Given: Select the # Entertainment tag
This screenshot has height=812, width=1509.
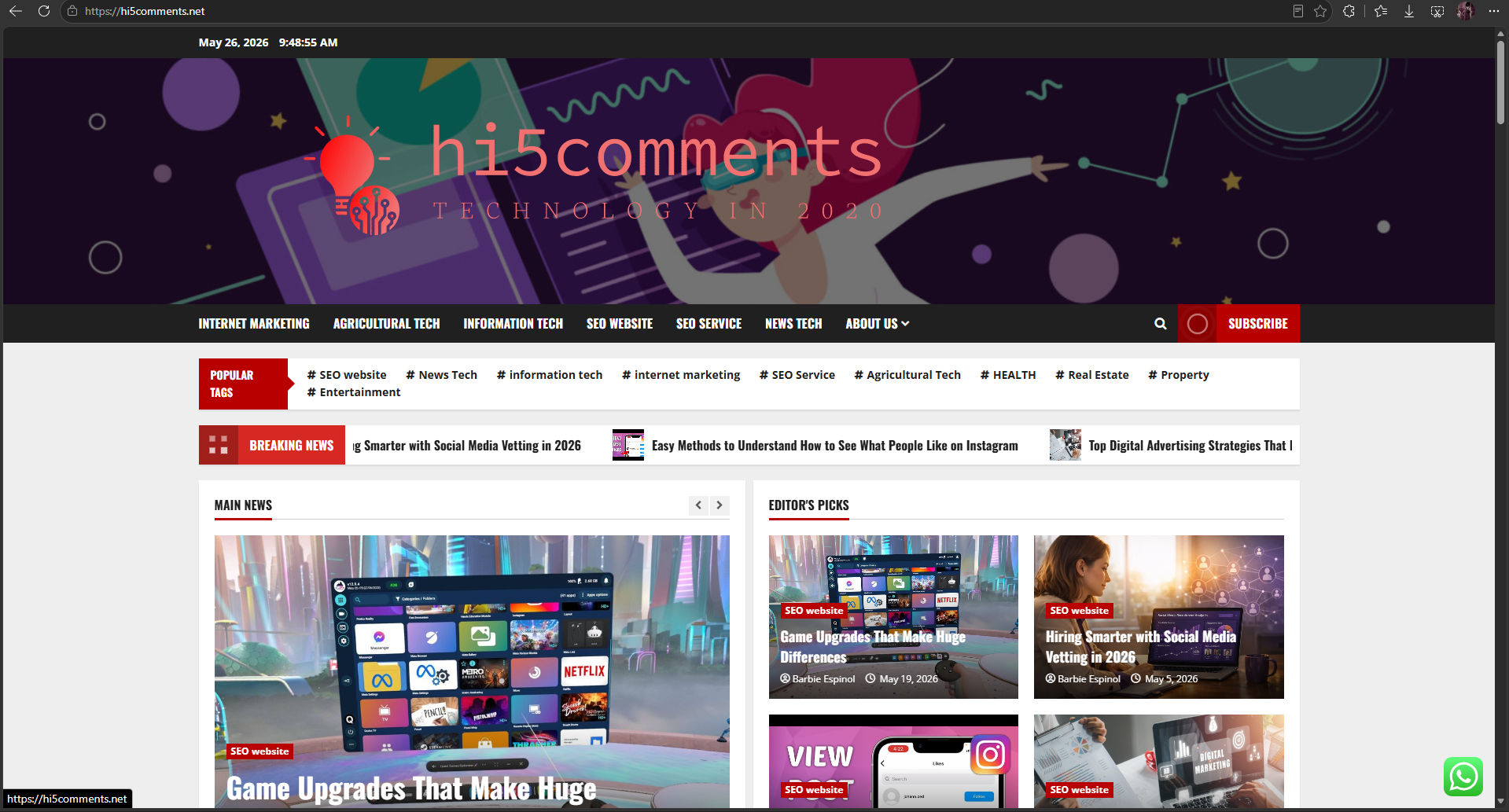Looking at the screenshot, I should pyautogui.click(x=354, y=392).
